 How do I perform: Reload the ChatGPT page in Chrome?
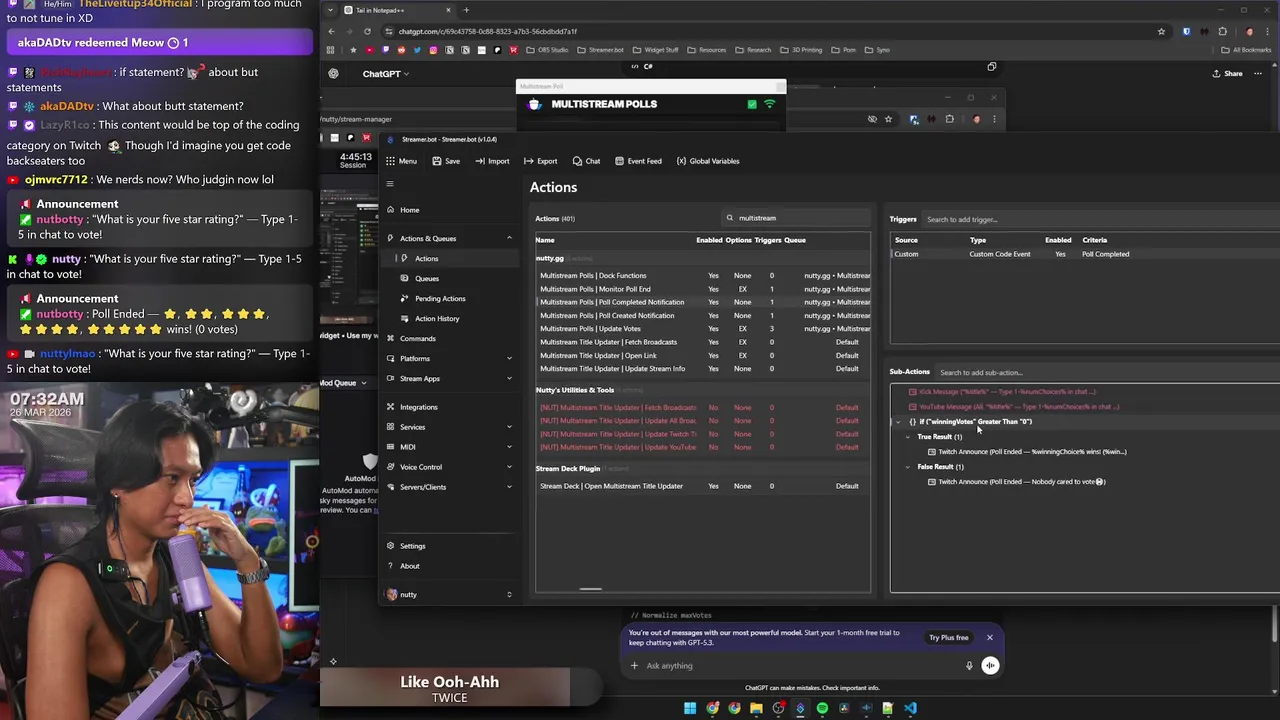[x=367, y=31]
